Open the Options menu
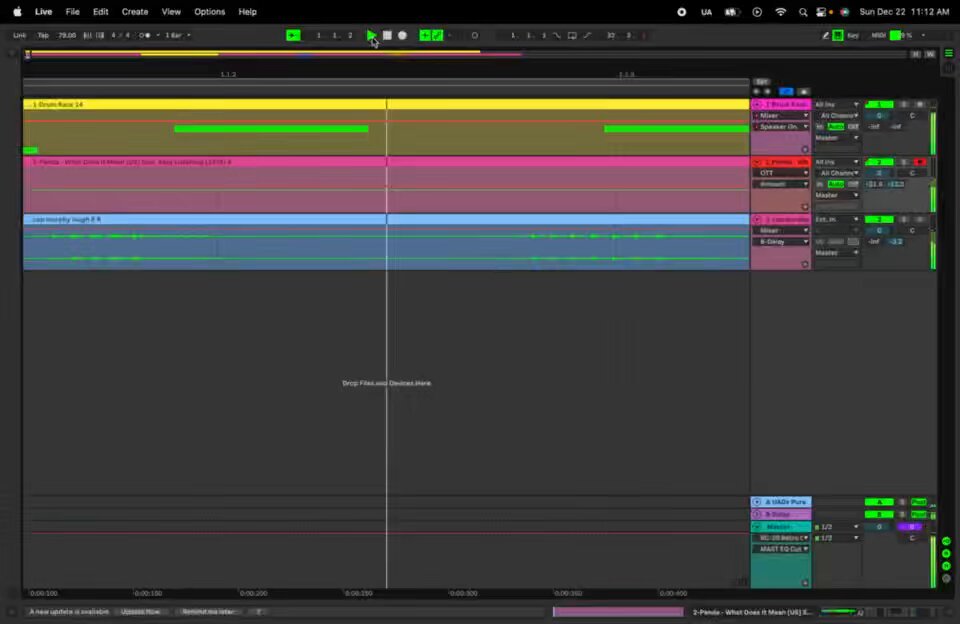Image resolution: width=960 pixels, height=624 pixels. pos(209,12)
